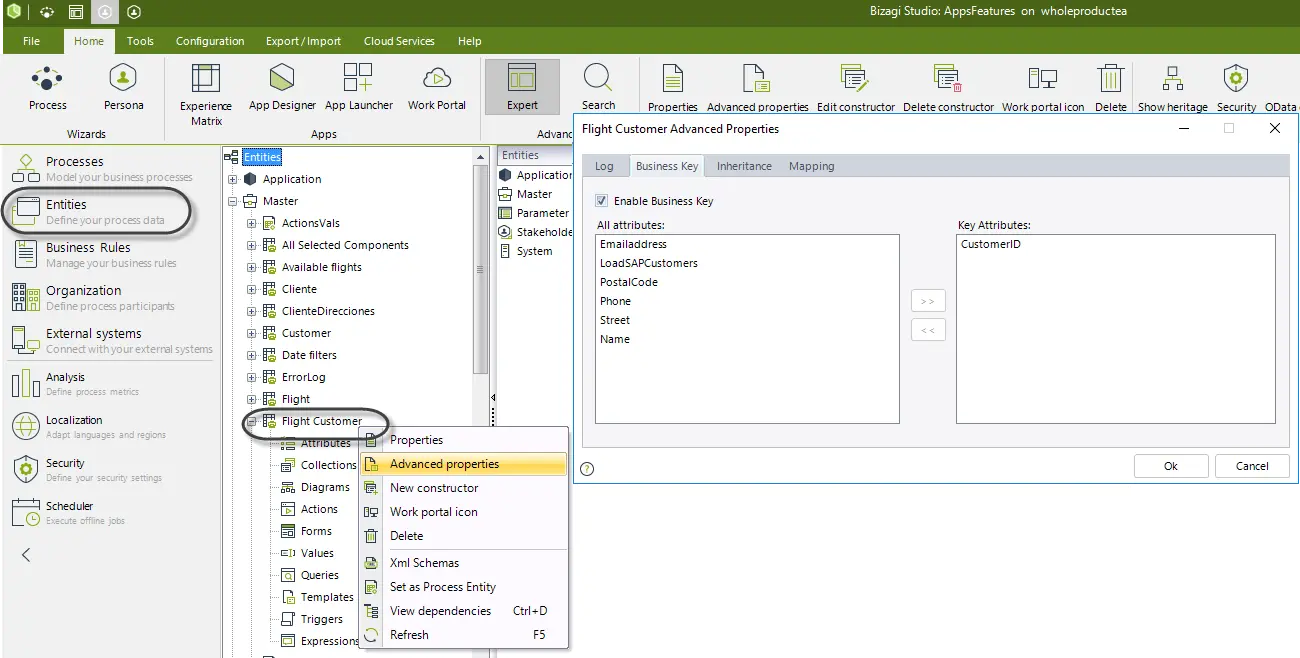The height and width of the screenshot is (658, 1300).
Task: Switch to Expert view
Action: click(522, 87)
